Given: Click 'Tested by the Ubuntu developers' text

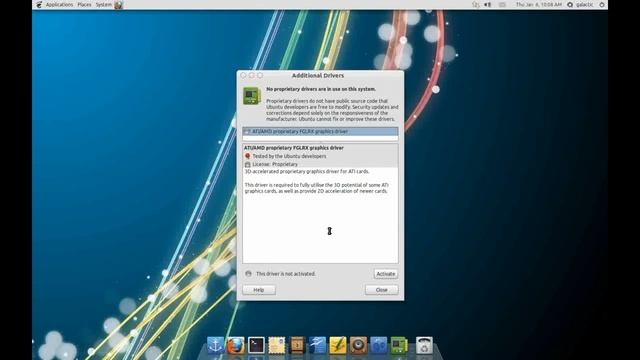Looking at the screenshot, I should click(x=289, y=156).
